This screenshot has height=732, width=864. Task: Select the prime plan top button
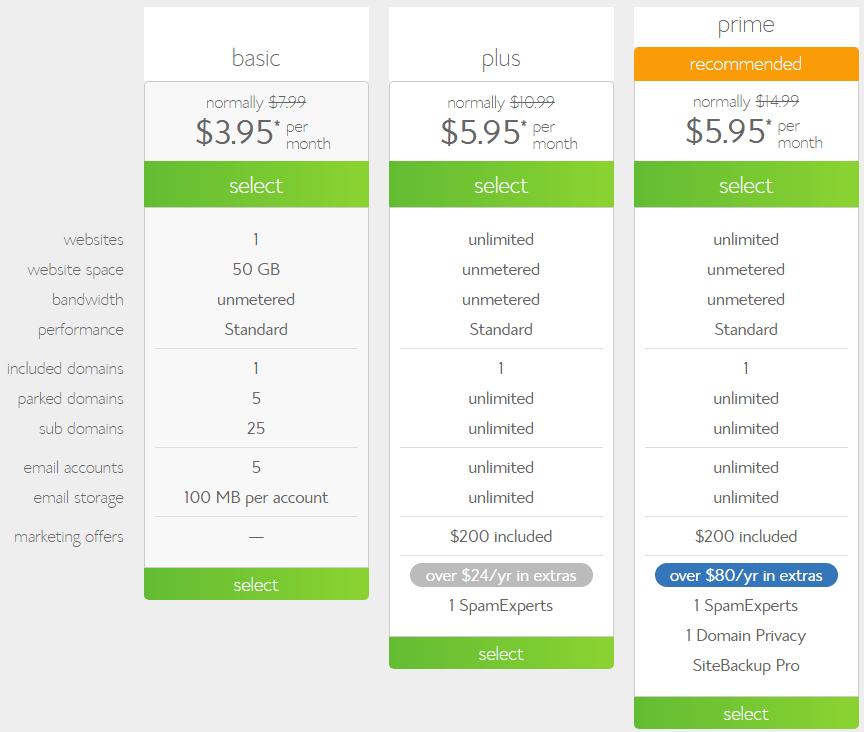click(746, 185)
